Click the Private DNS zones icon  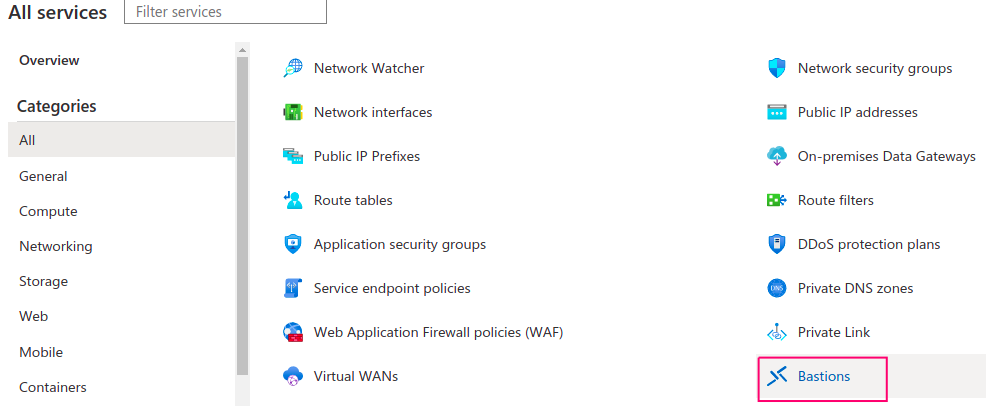(777, 289)
